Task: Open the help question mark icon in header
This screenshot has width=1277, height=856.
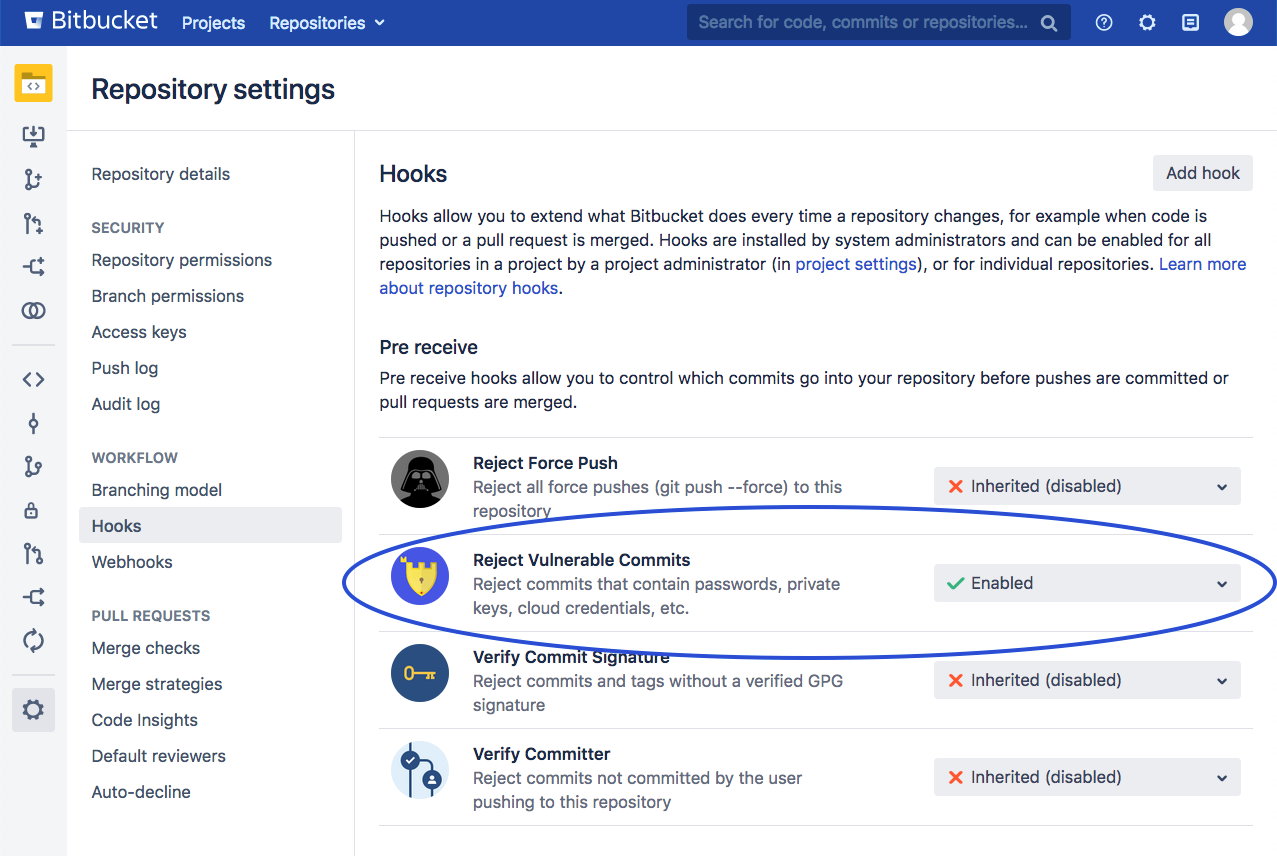Action: tap(1104, 23)
